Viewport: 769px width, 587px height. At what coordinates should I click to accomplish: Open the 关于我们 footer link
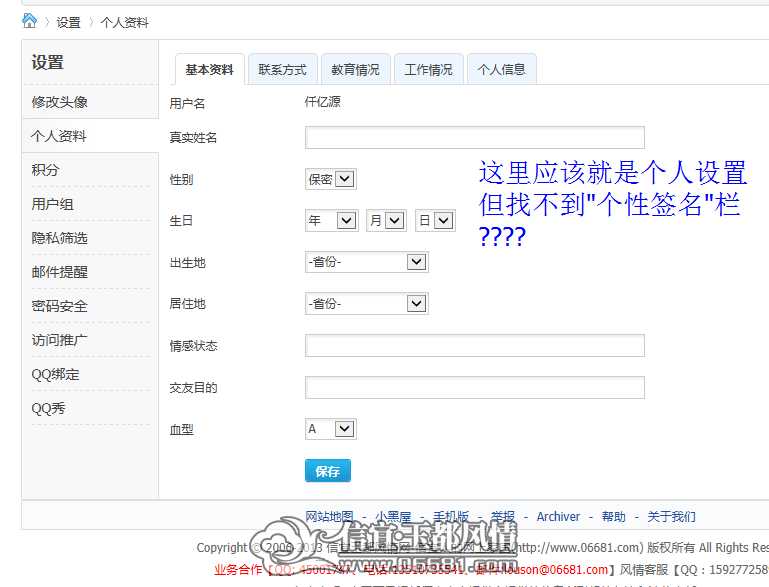pos(671,516)
